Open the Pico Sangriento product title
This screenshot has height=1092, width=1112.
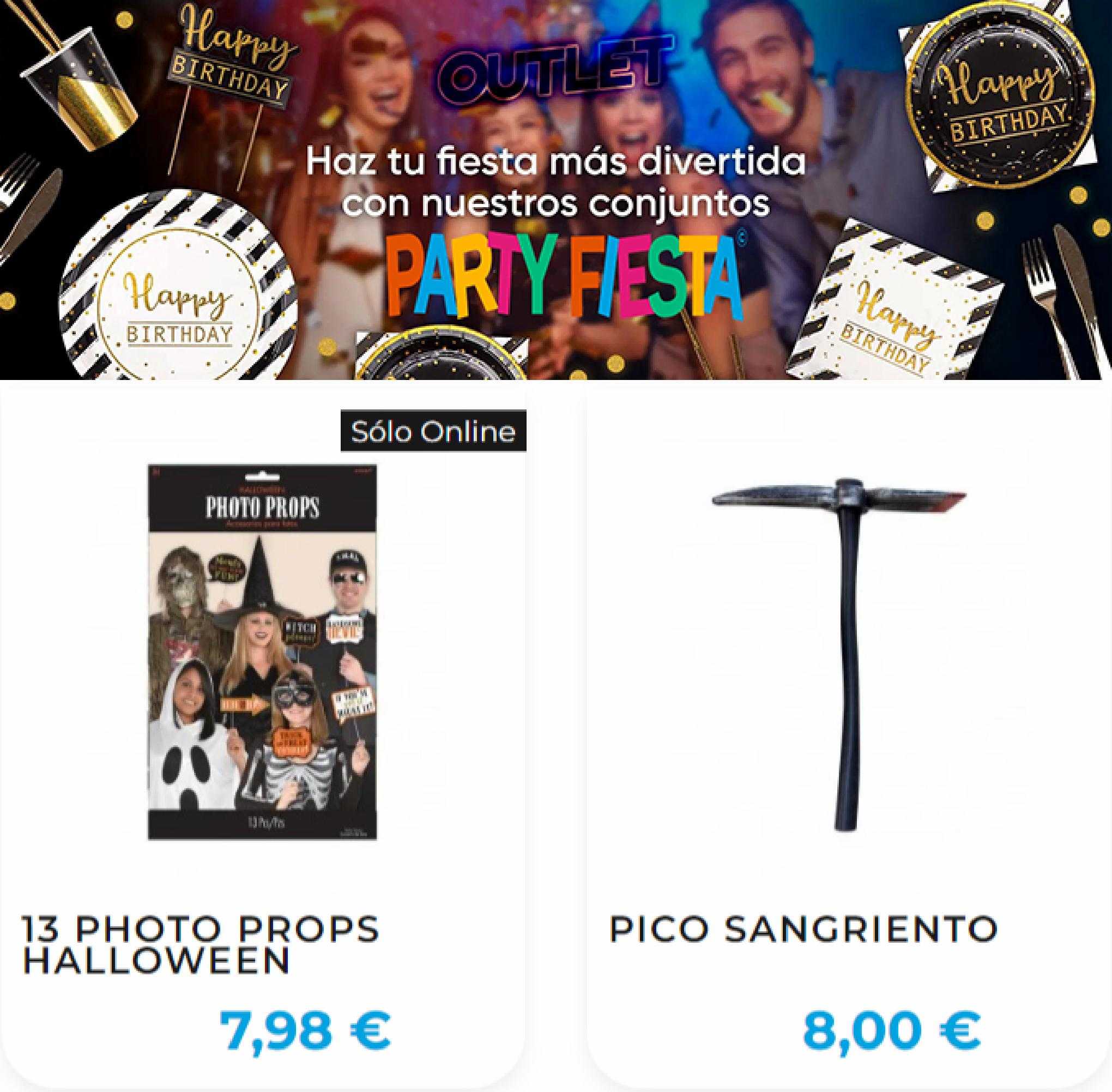tap(803, 930)
